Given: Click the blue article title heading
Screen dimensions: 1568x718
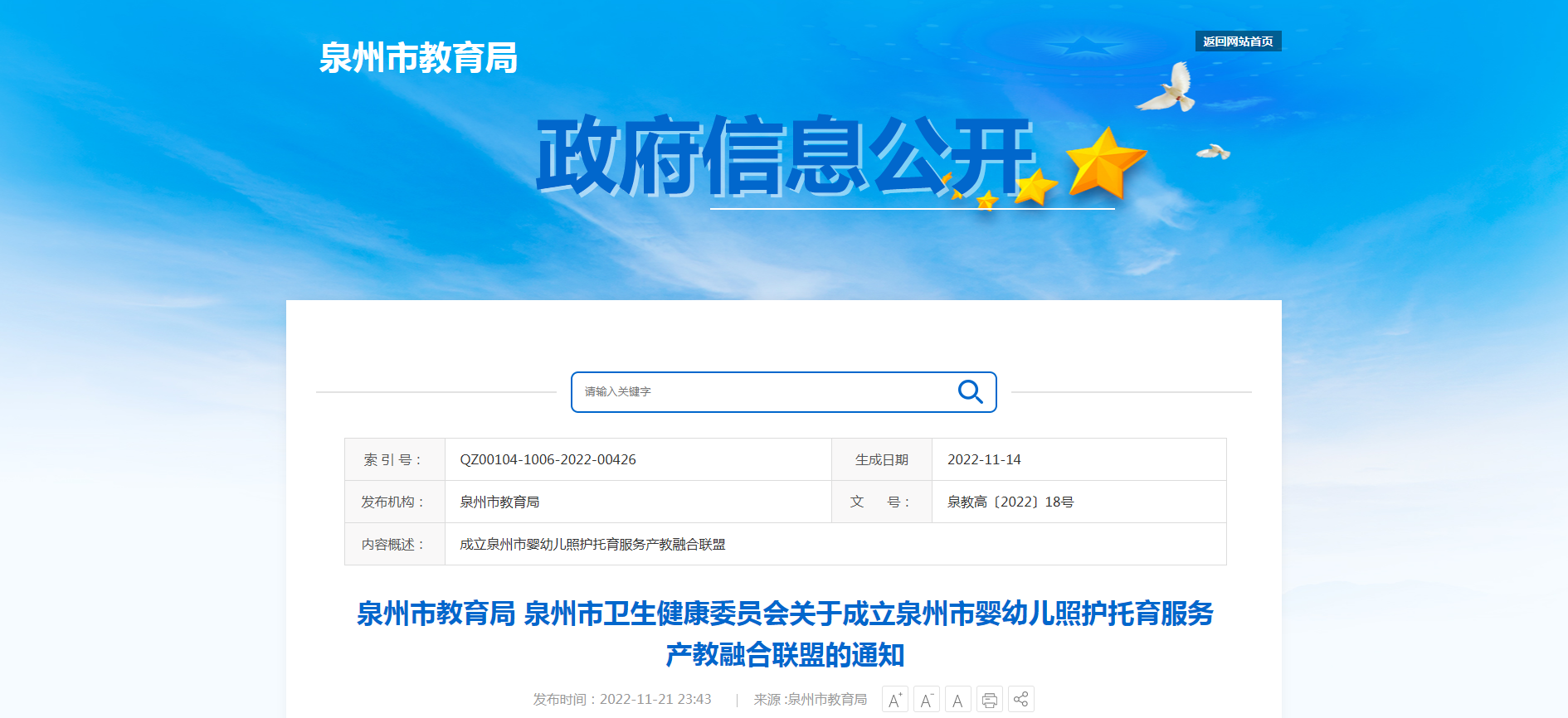Looking at the screenshot, I should tap(785, 634).
